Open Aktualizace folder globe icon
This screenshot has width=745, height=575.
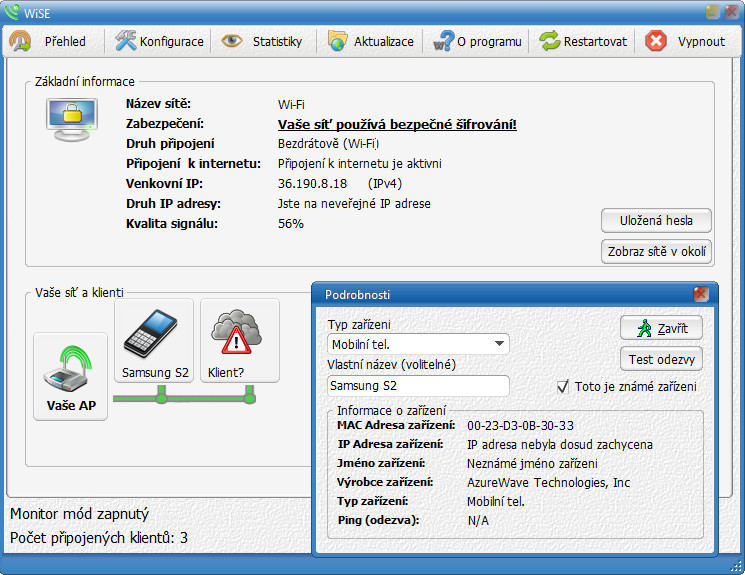click(338, 41)
